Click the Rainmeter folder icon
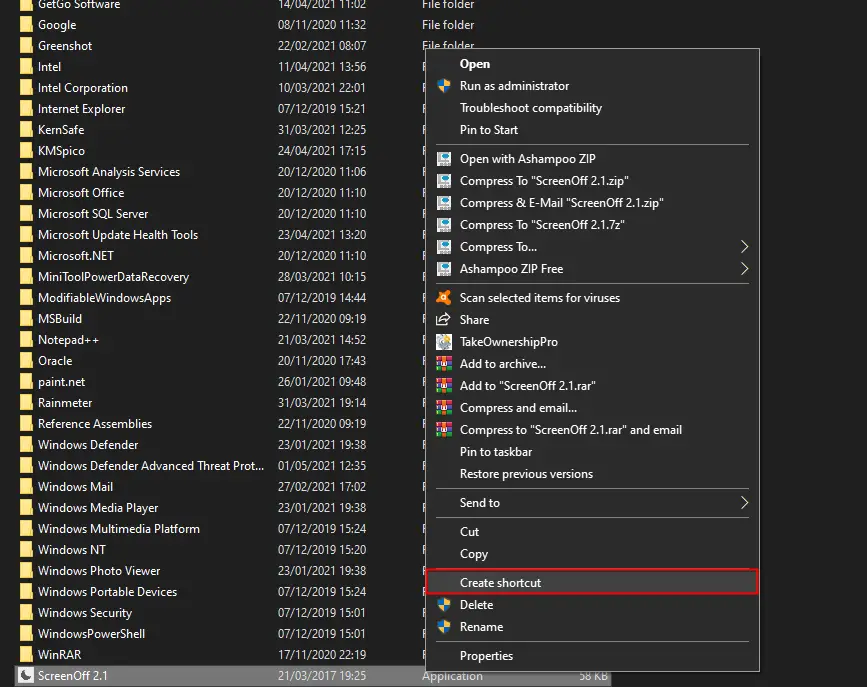Image resolution: width=867 pixels, height=687 pixels. pos(25,403)
